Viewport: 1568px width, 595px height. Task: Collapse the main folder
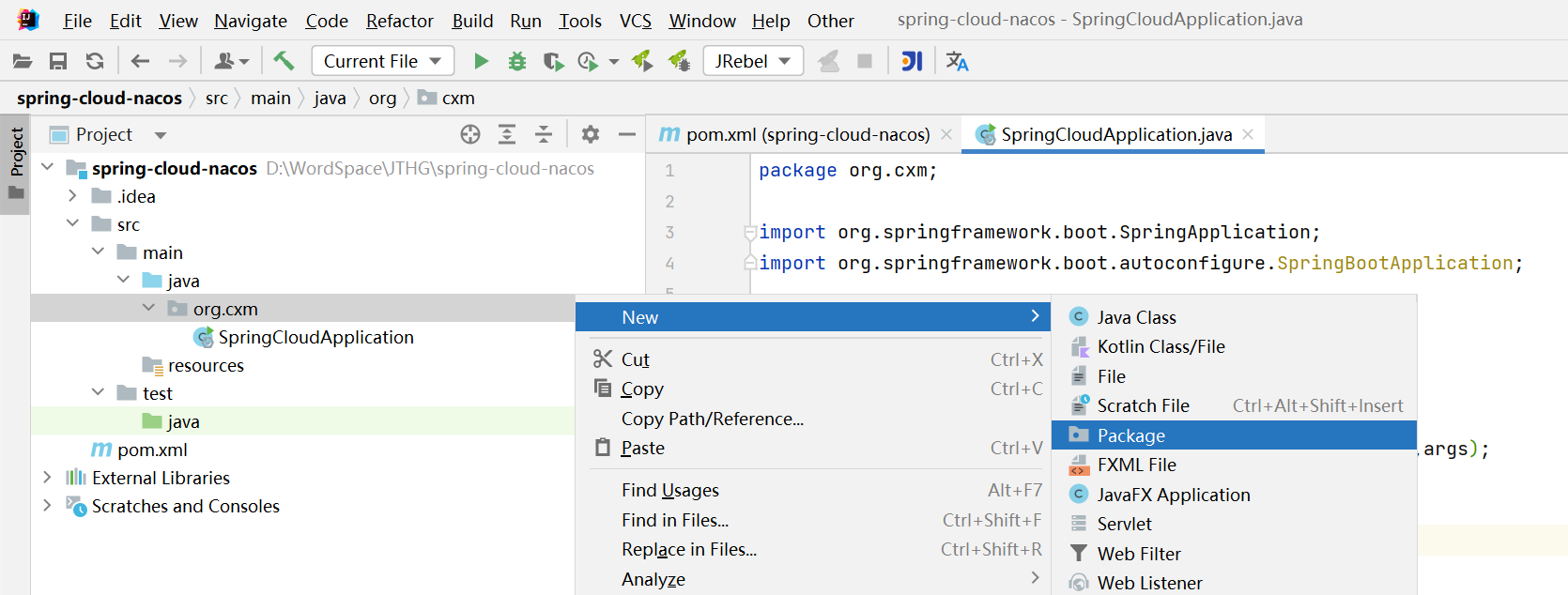[98, 252]
